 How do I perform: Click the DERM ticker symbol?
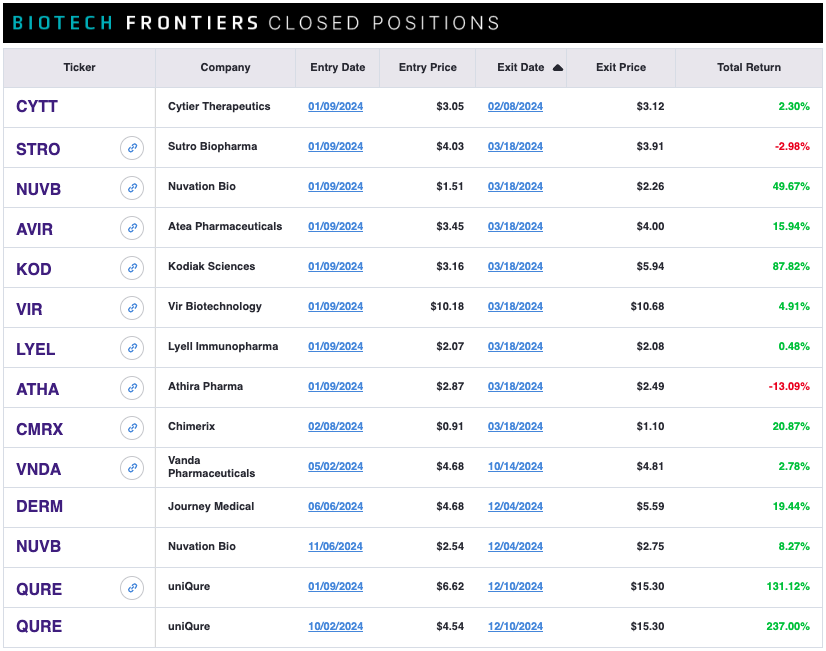pos(40,507)
